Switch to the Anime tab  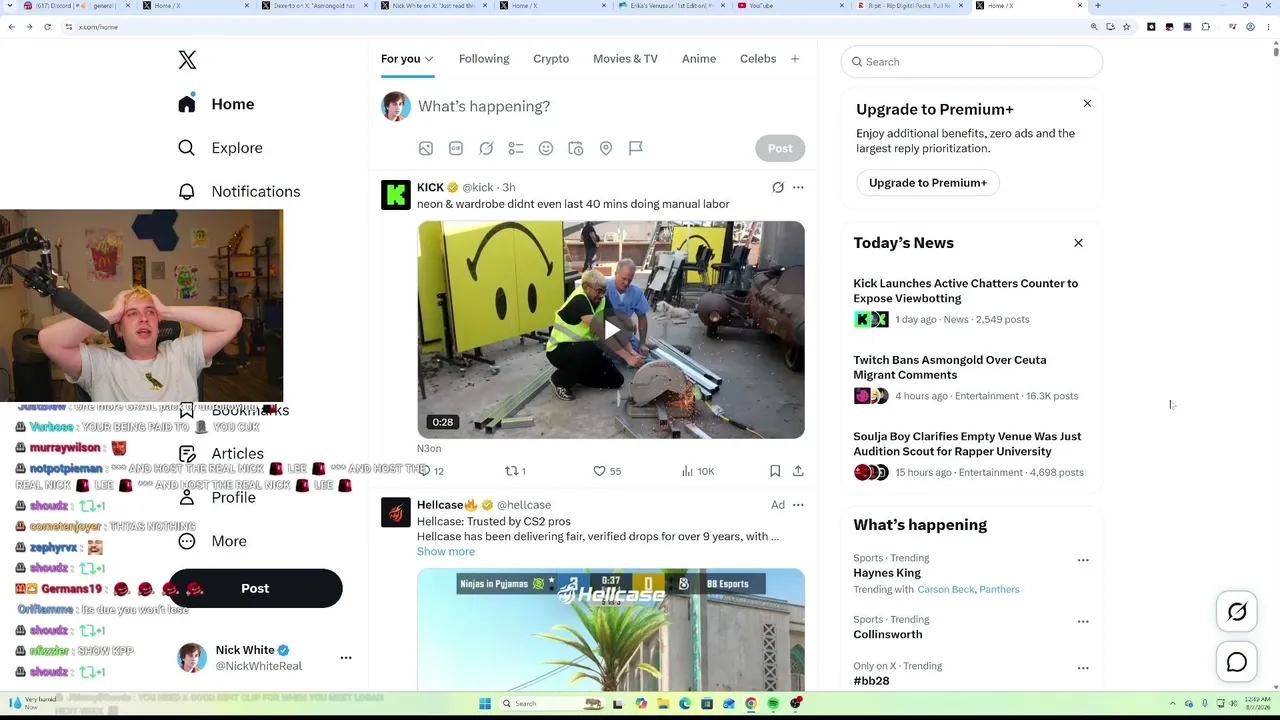pos(699,59)
